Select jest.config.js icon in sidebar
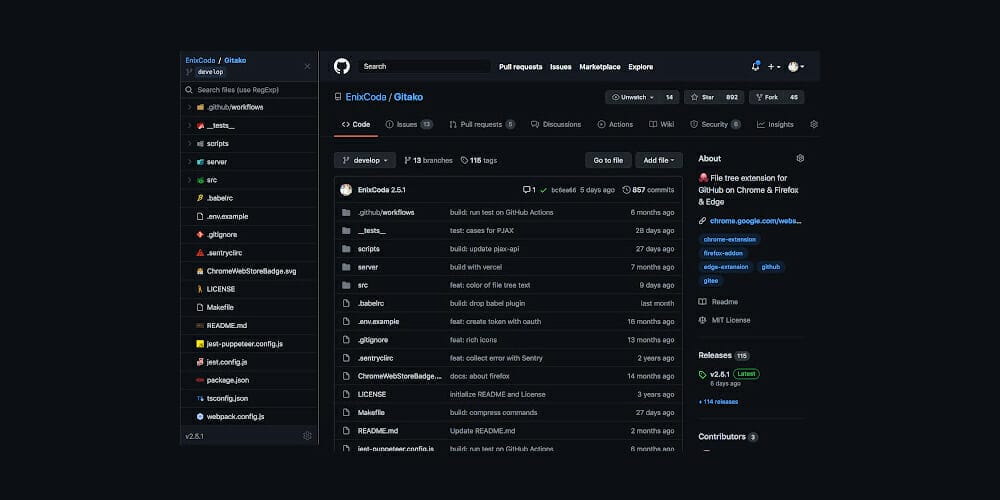The image size is (1000, 500). point(200,362)
